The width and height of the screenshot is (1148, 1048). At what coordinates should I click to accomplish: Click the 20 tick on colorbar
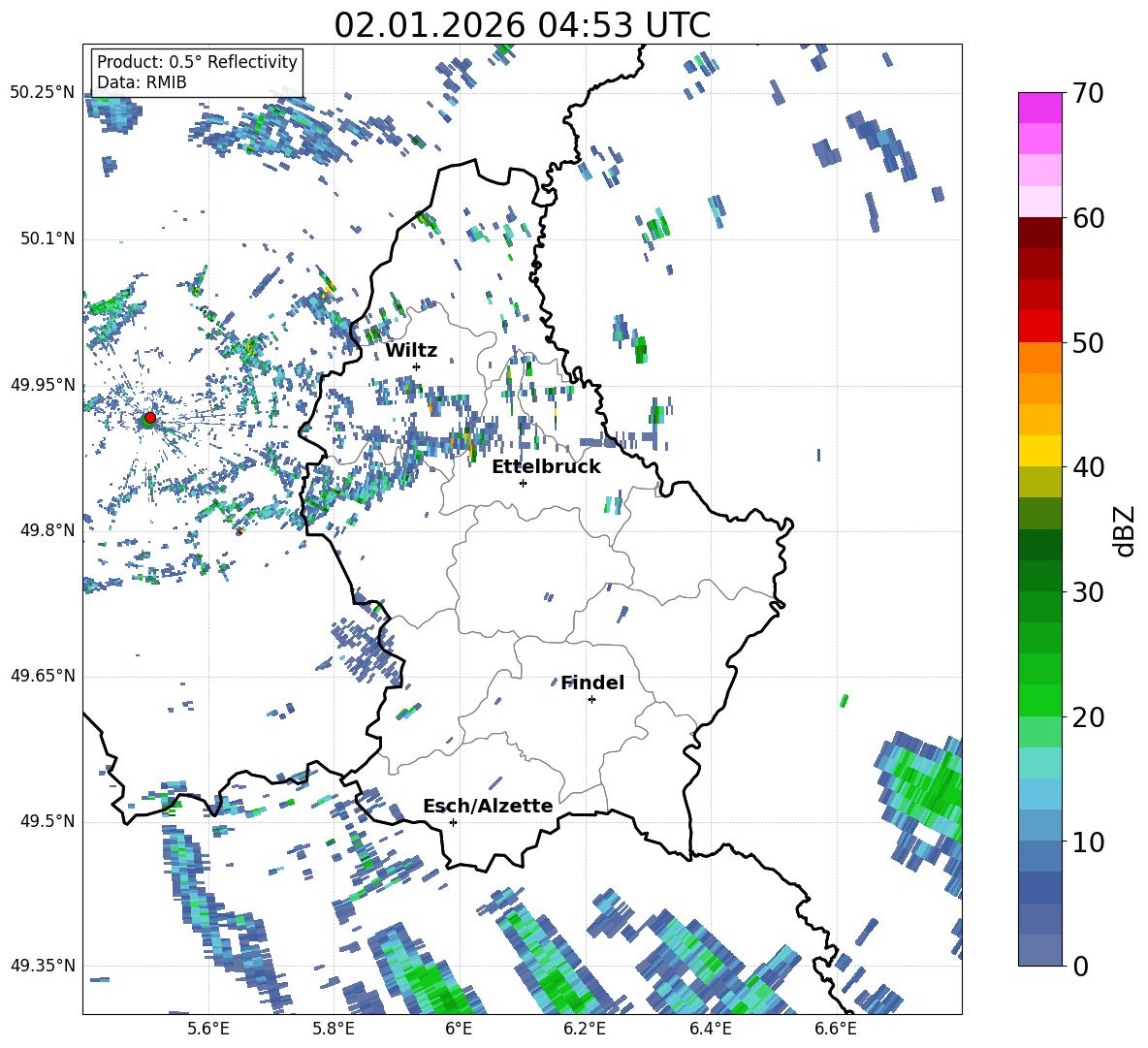click(1088, 717)
